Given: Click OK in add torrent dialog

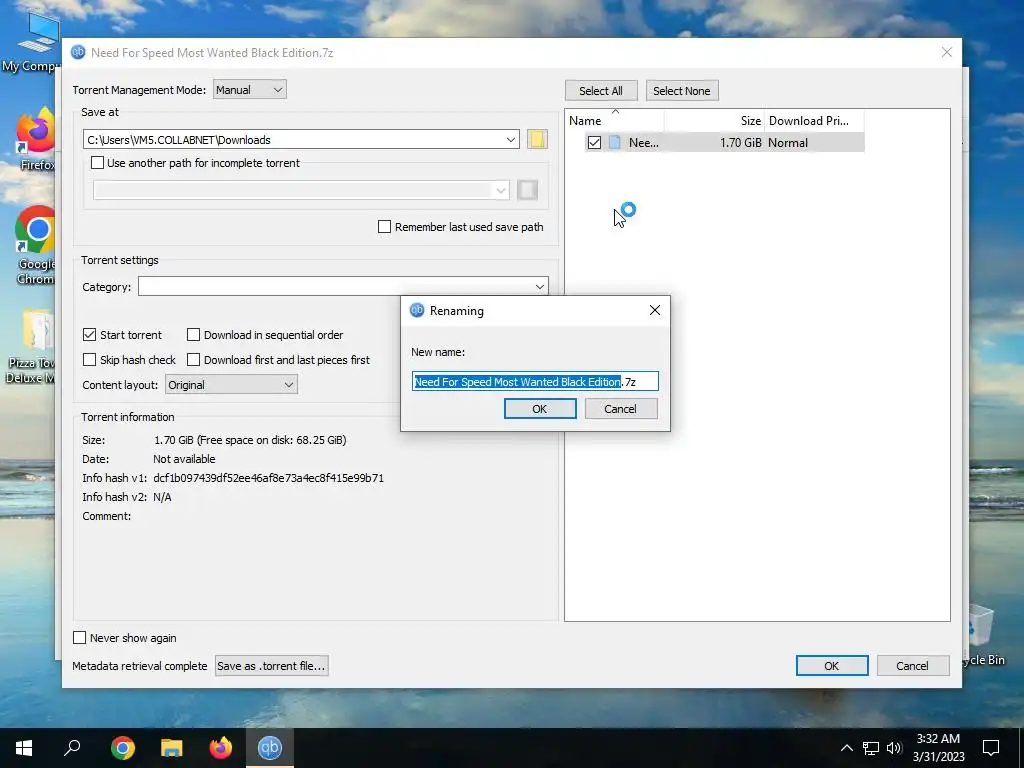Looking at the screenshot, I should tap(832, 666).
